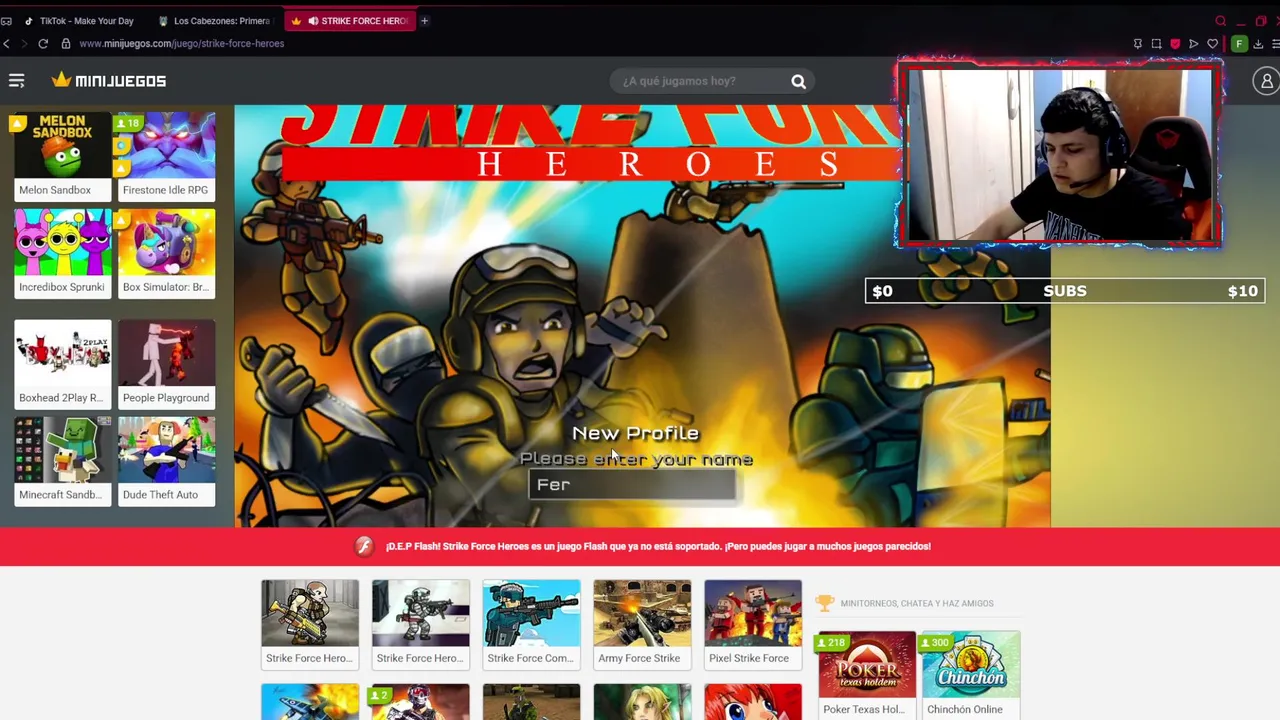Screen dimensions: 1280x720
Task: Open the red ad blocker shield icon
Action: coord(1175,43)
